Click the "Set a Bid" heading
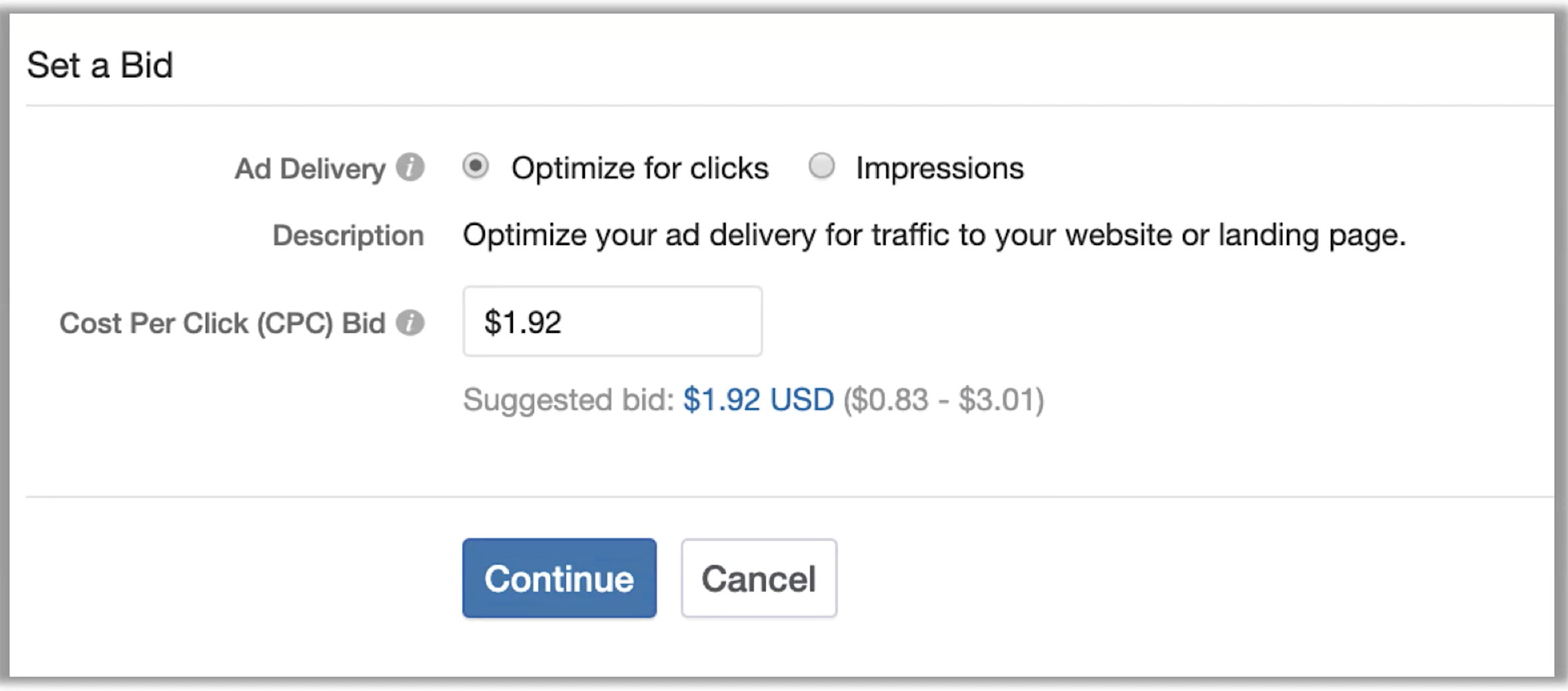1568x691 pixels. 100,65
